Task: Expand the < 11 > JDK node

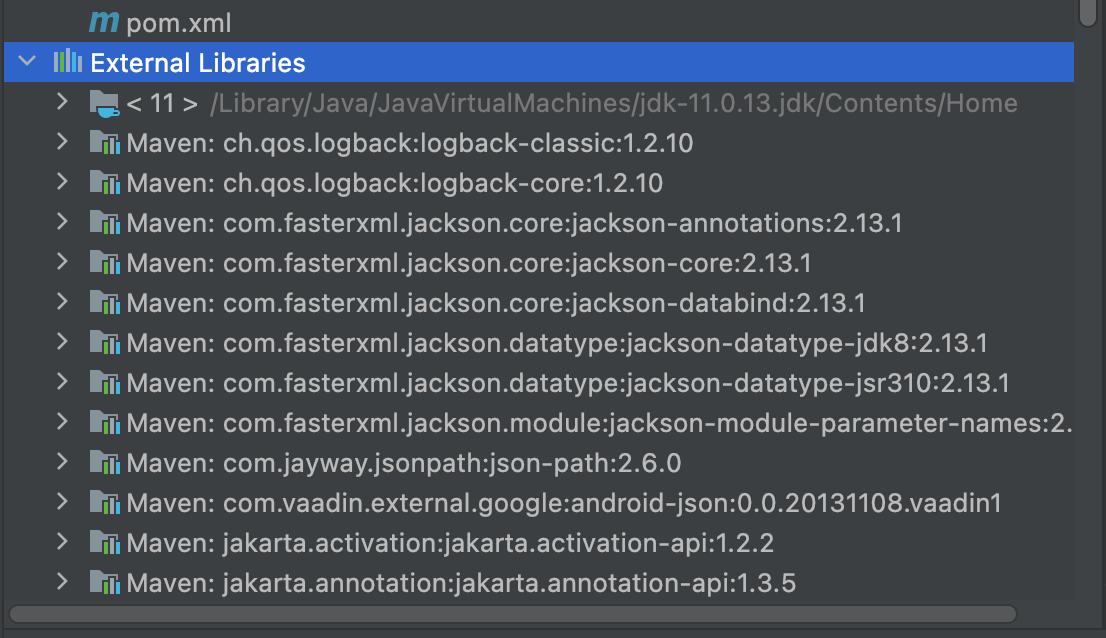Action: [62, 102]
